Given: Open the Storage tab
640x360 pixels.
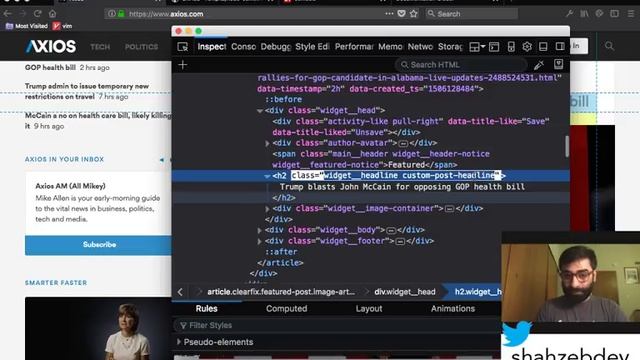Looking at the screenshot, I should point(450,47).
